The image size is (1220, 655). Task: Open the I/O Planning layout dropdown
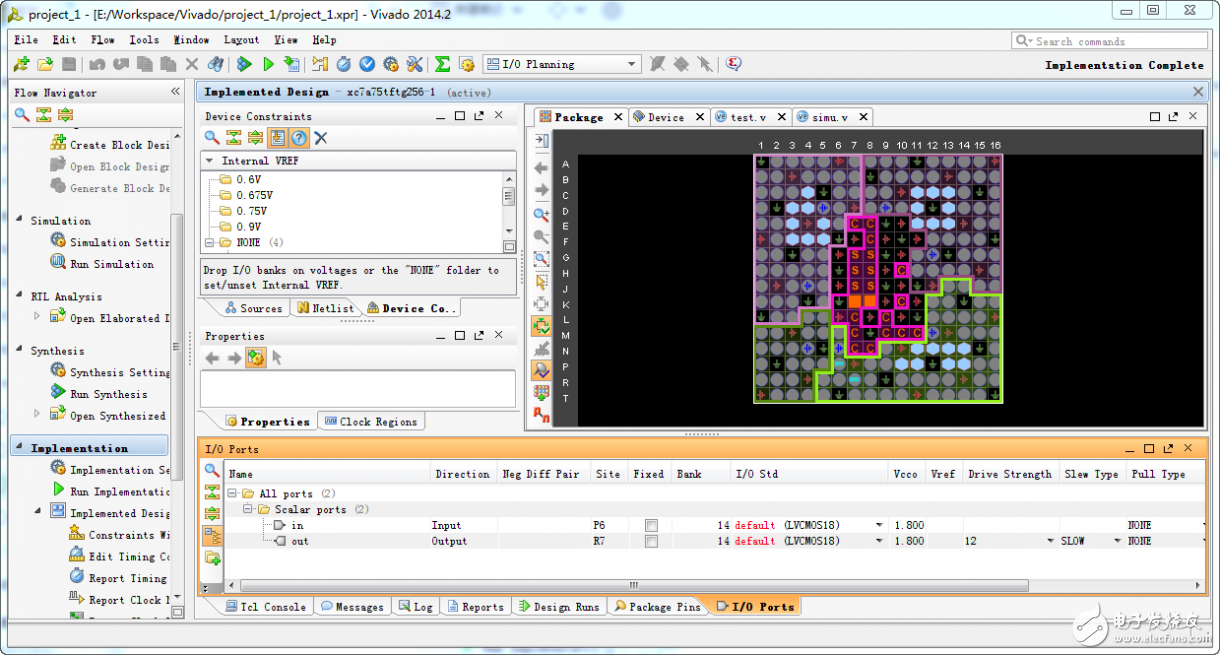point(631,64)
